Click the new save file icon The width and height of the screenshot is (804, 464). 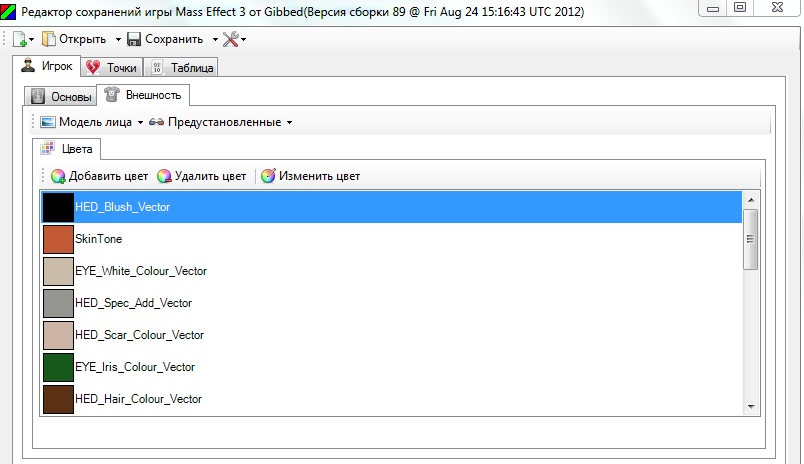point(19,39)
